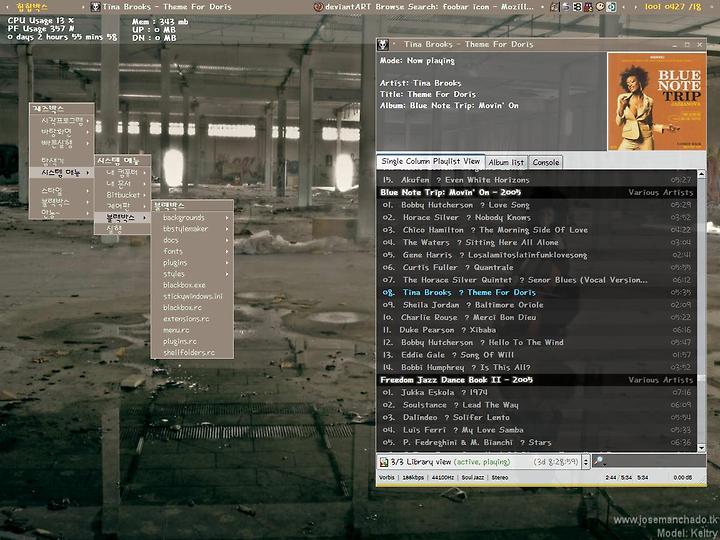
Task: Open shellfolders.rc menu entry
Action: [192, 353]
